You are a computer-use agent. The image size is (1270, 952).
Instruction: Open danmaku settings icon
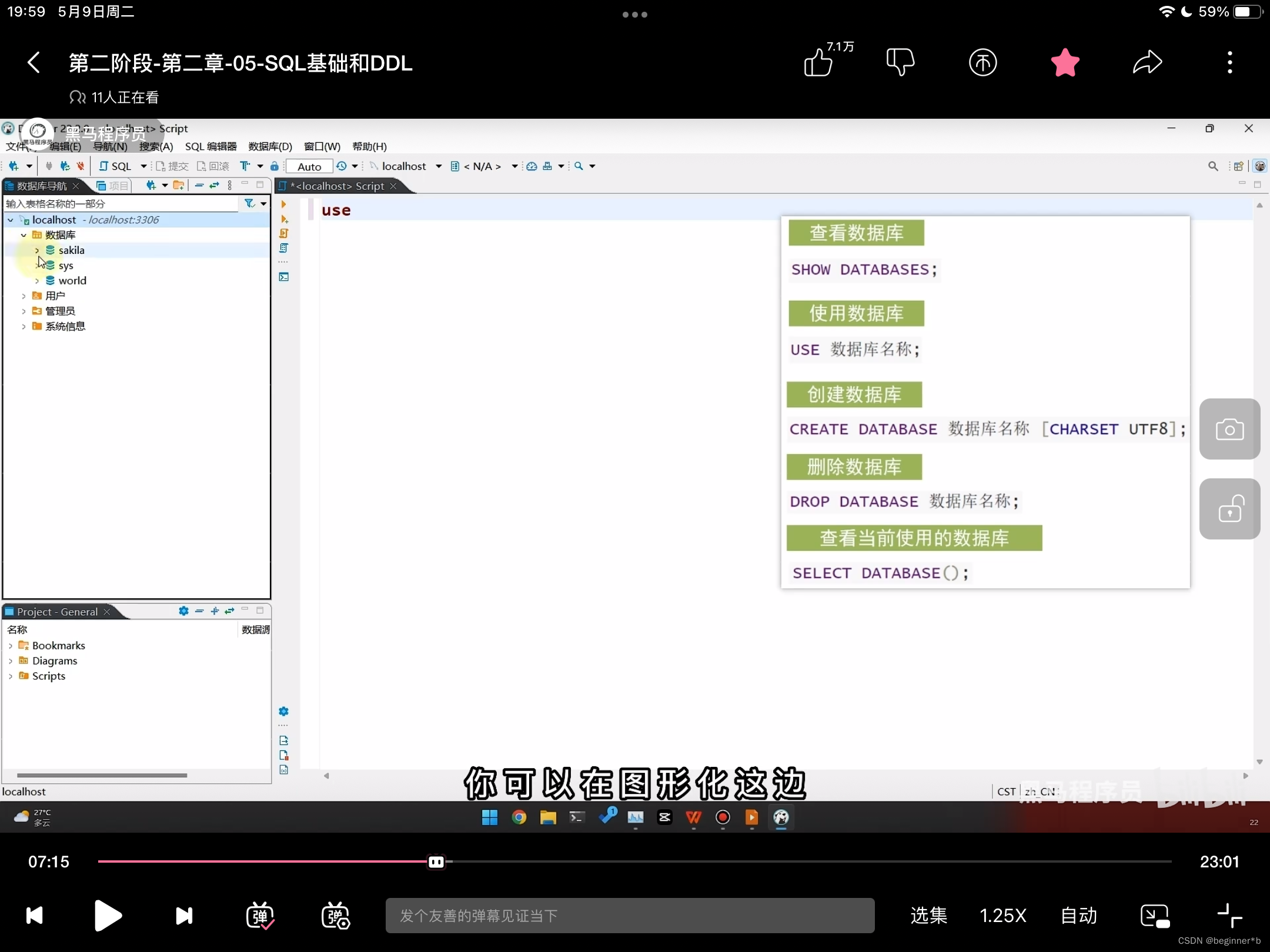[x=336, y=916]
